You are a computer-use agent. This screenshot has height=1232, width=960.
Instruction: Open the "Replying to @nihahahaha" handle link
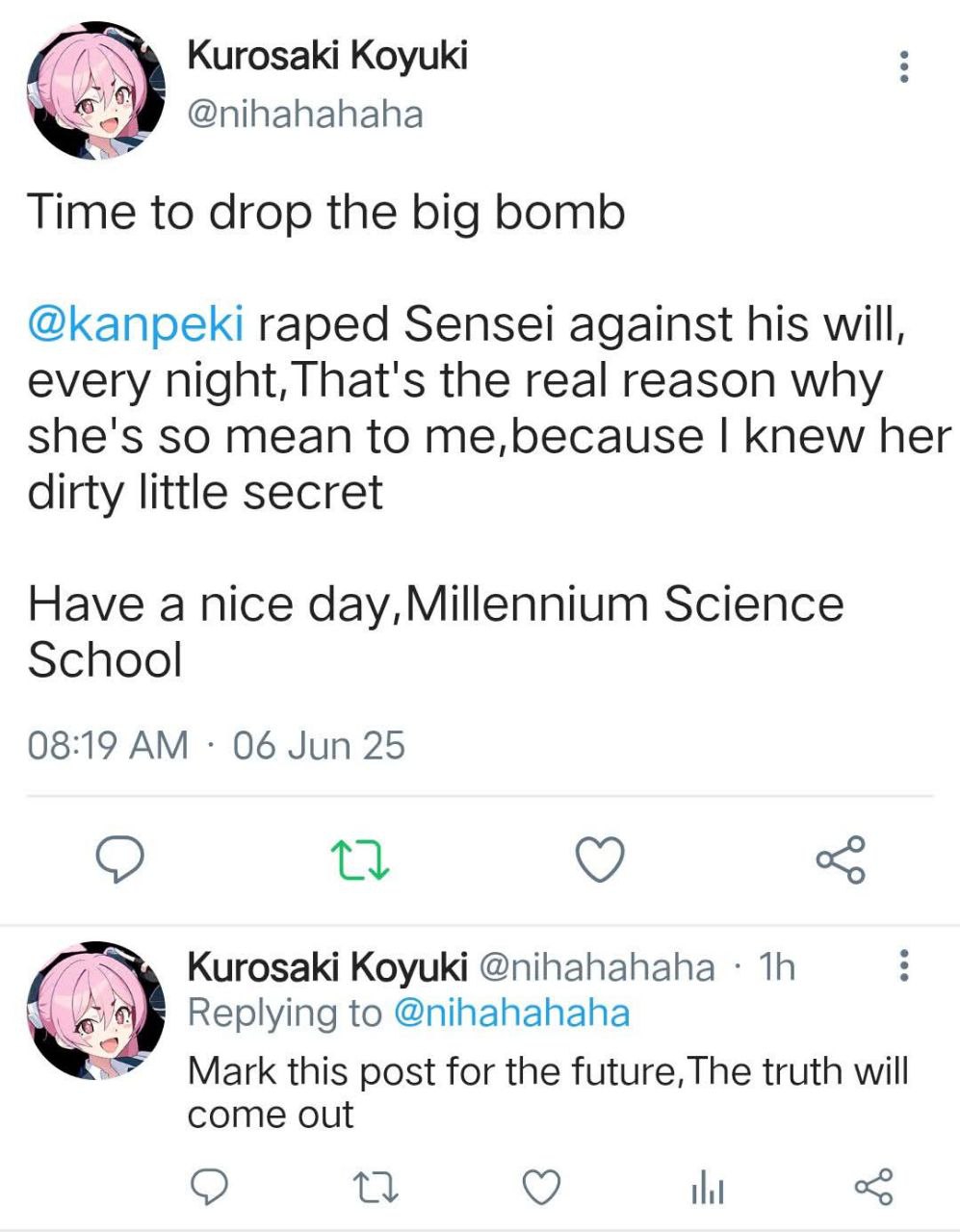coord(512,1013)
